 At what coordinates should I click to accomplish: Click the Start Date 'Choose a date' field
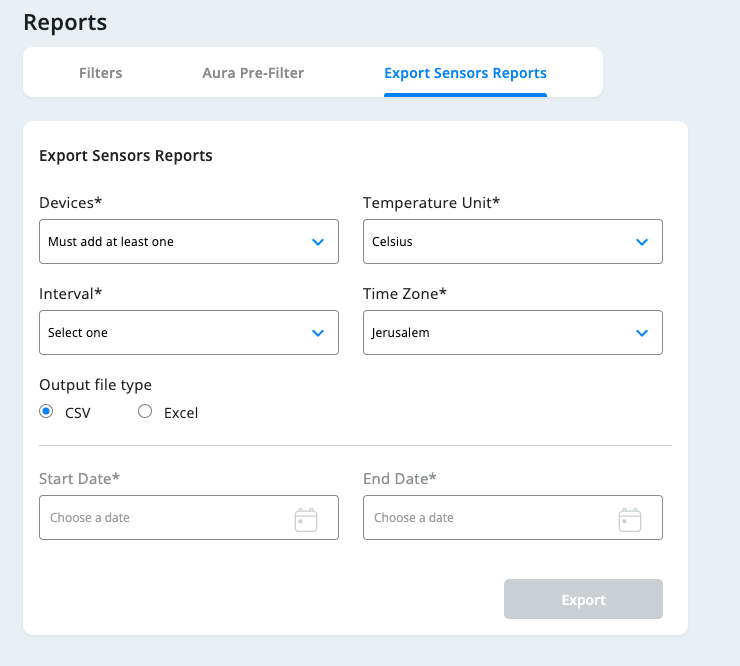point(160,518)
